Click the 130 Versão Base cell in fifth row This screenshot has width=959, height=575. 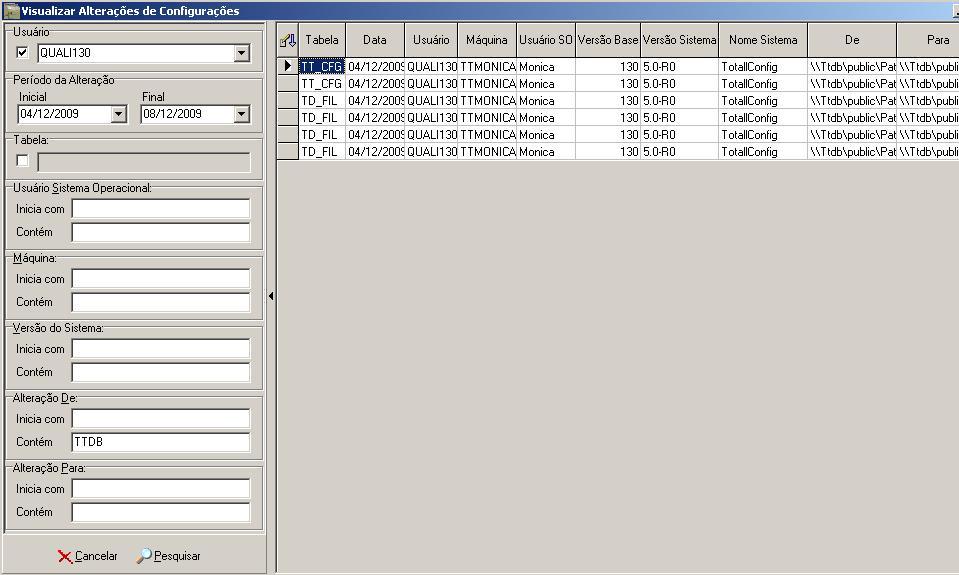pyautogui.click(x=608, y=135)
